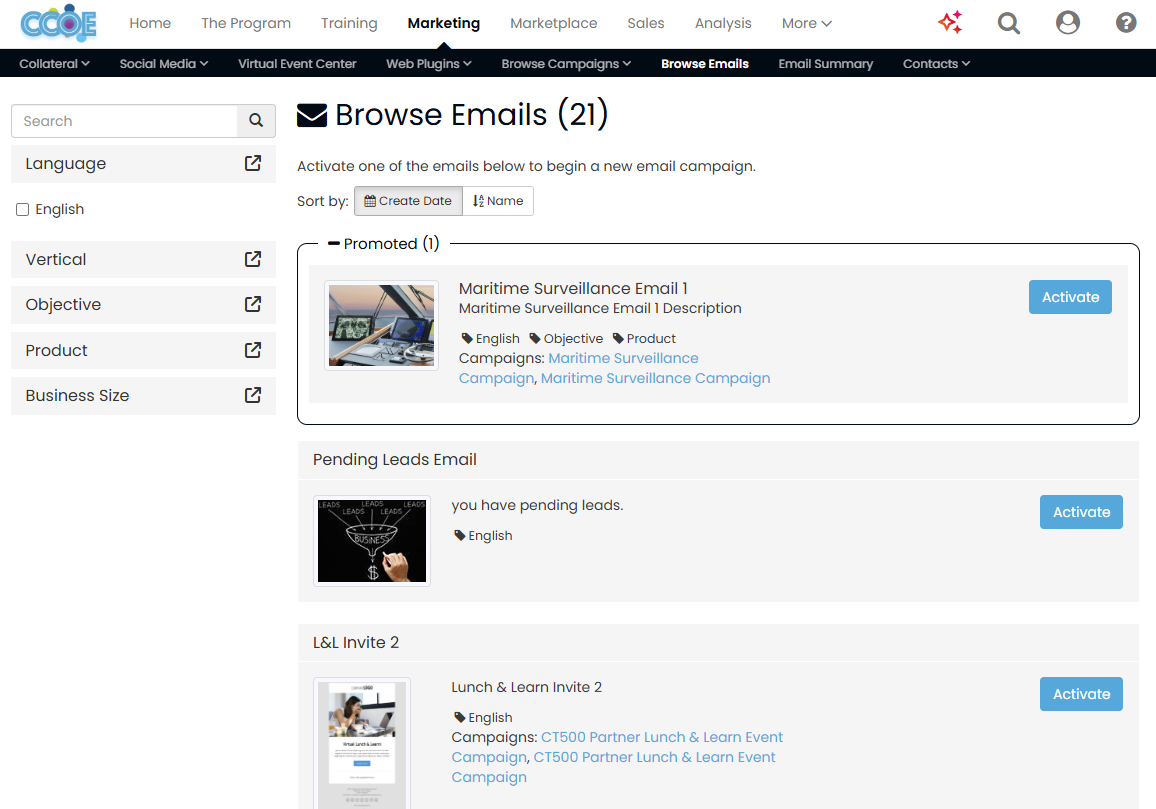Open Email Summary
The height and width of the screenshot is (809, 1156).
click(826, 63)
